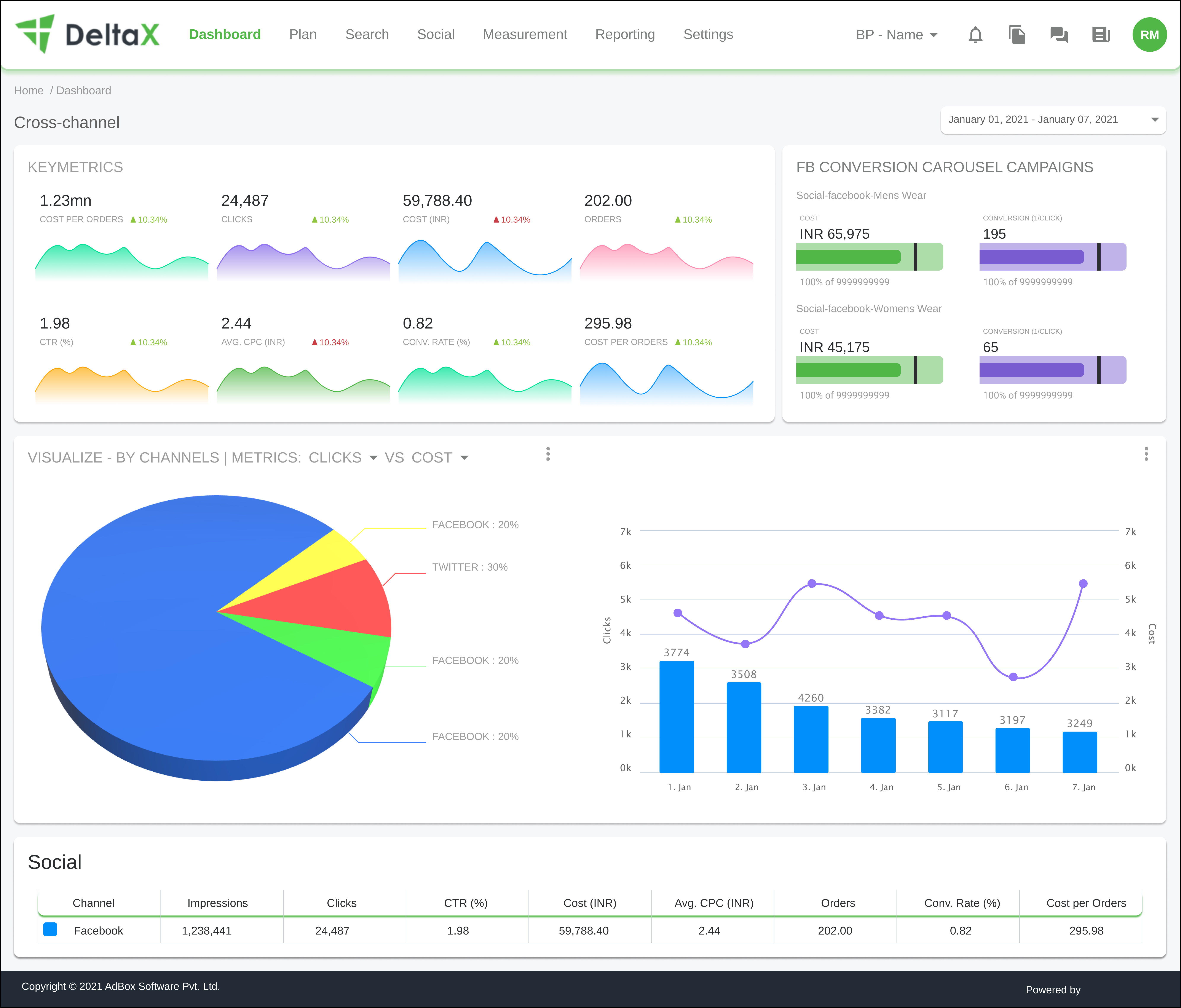Sort by the Channel column header

click(x=93, y=903)
